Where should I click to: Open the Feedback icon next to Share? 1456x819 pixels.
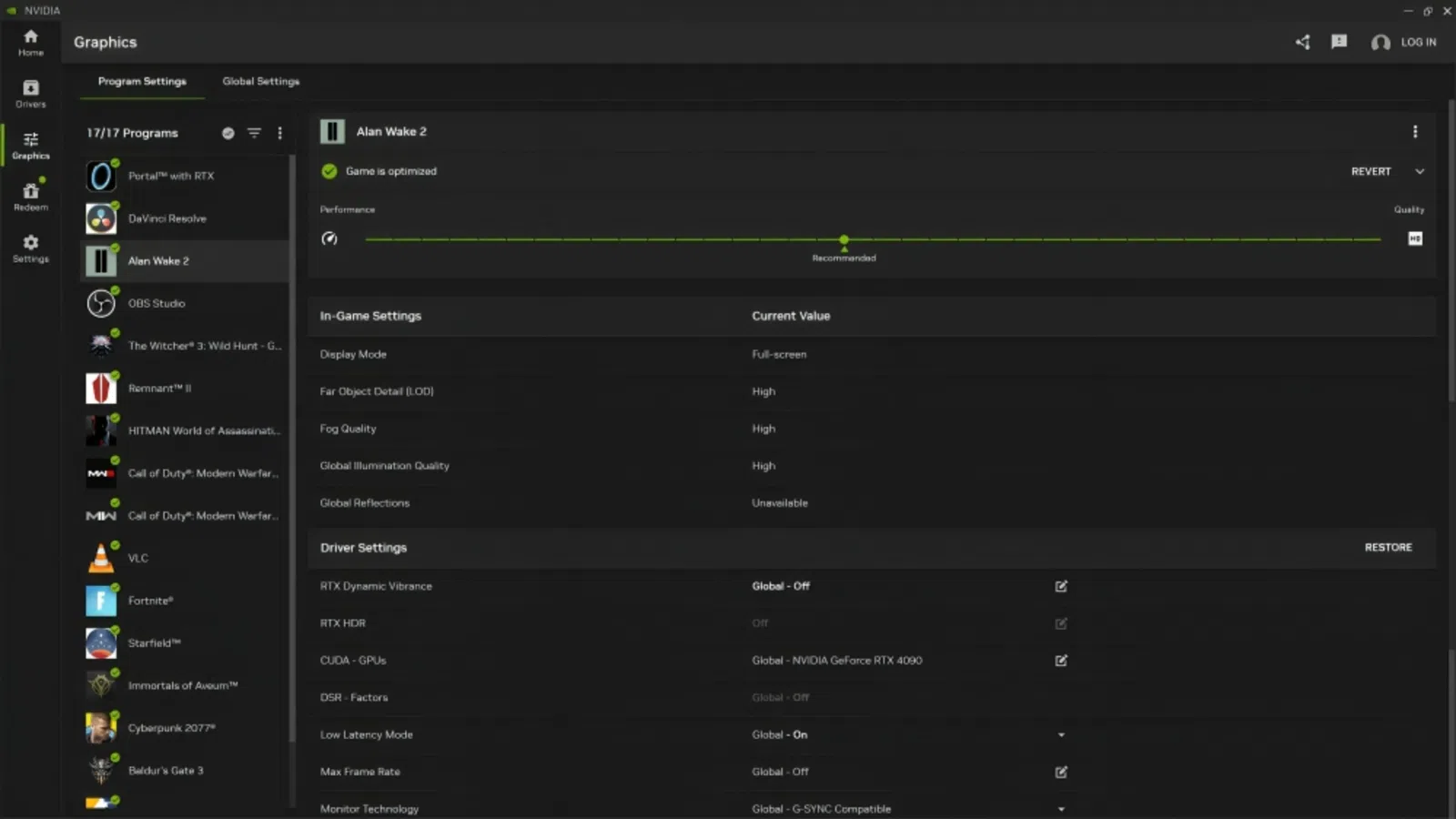click(x=1339, y=42)
